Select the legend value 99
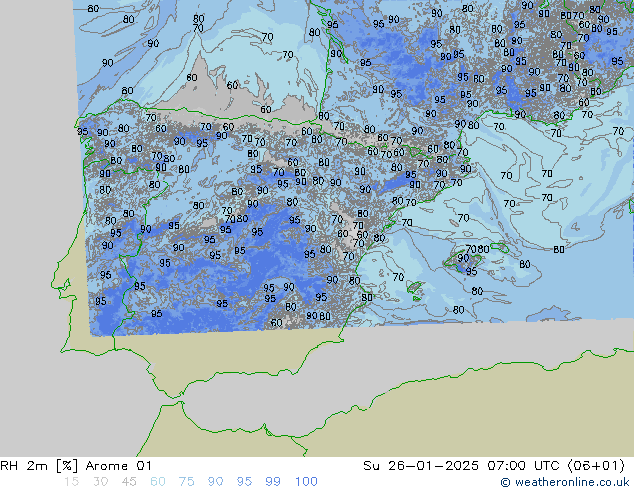Image resolution: width=634 pixels, height=490 pixels. [x=273, y=482]
